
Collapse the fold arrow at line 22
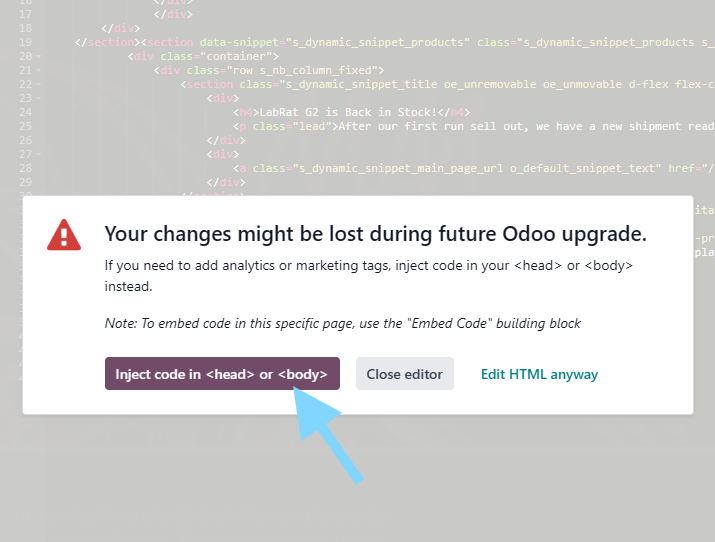tap(39, 85)
